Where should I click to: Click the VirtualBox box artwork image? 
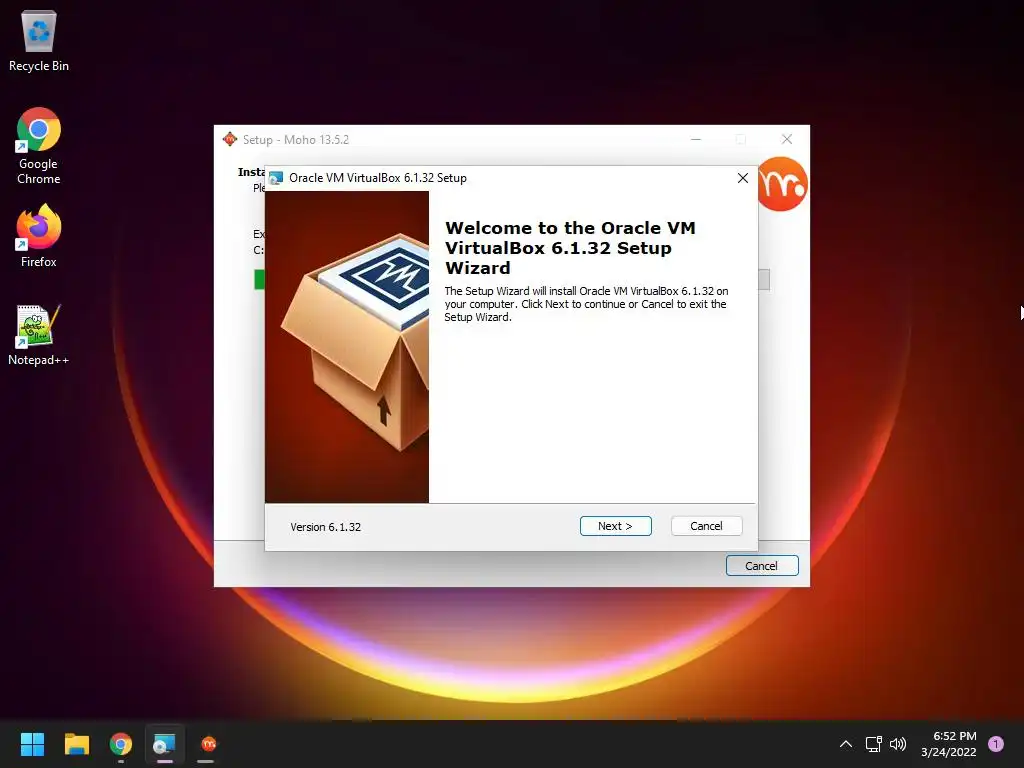click(347, 347)
